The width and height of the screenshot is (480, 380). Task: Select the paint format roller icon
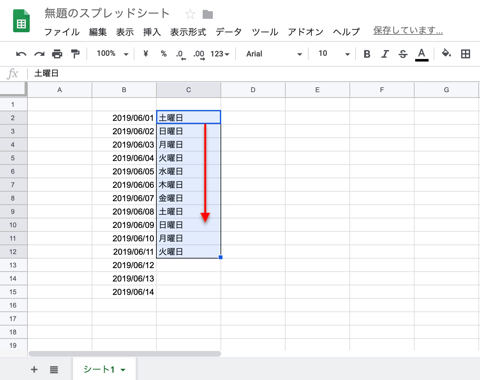(75, 54)
